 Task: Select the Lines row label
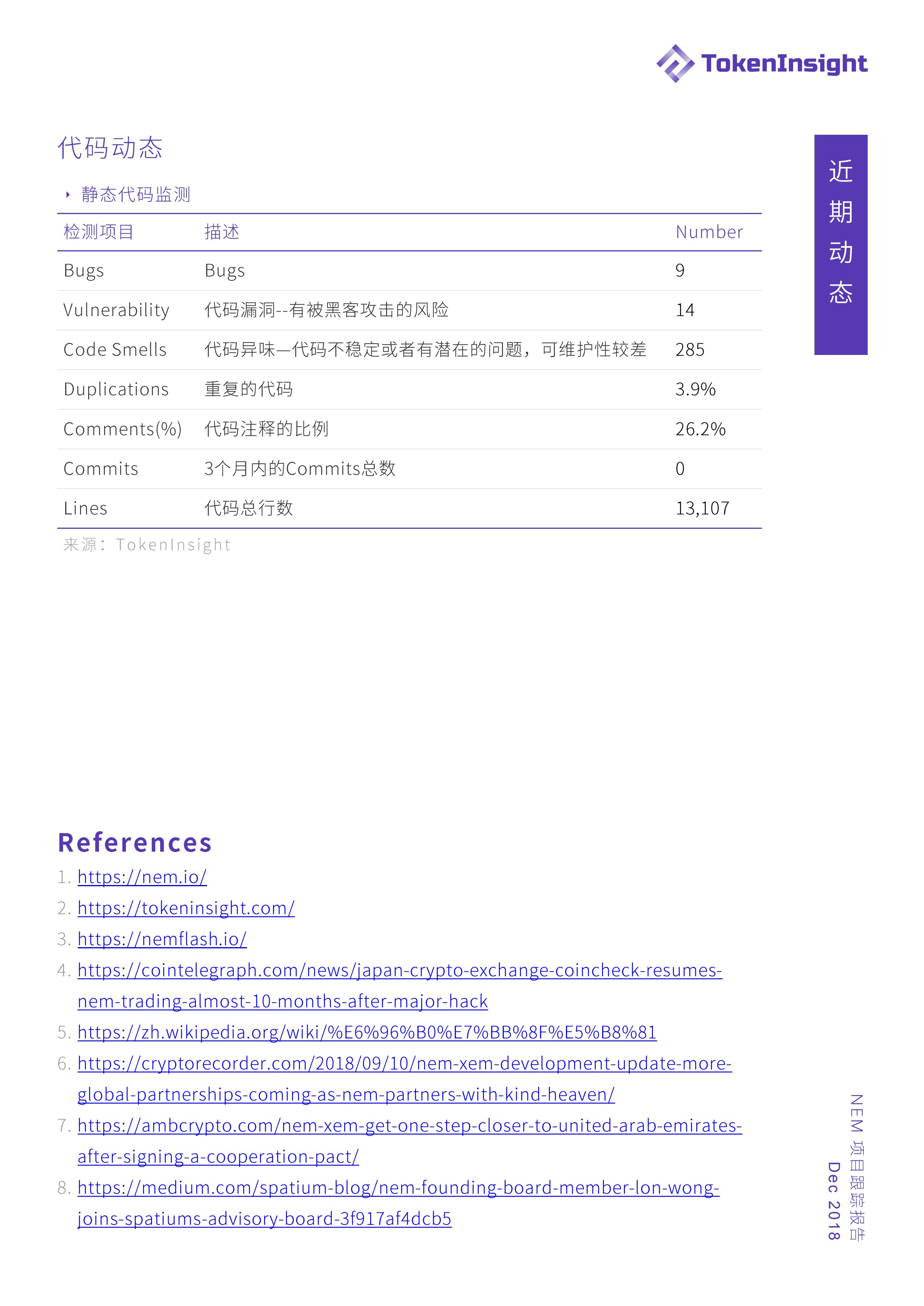coord(85,508)
